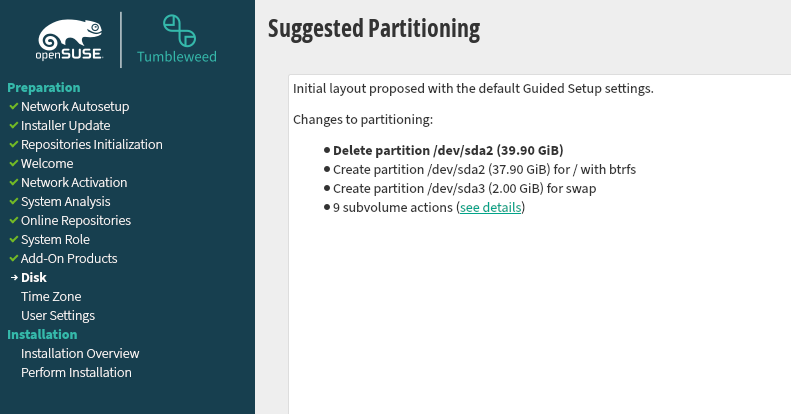Click the Network Activation step label

click(x=74, y=182)
